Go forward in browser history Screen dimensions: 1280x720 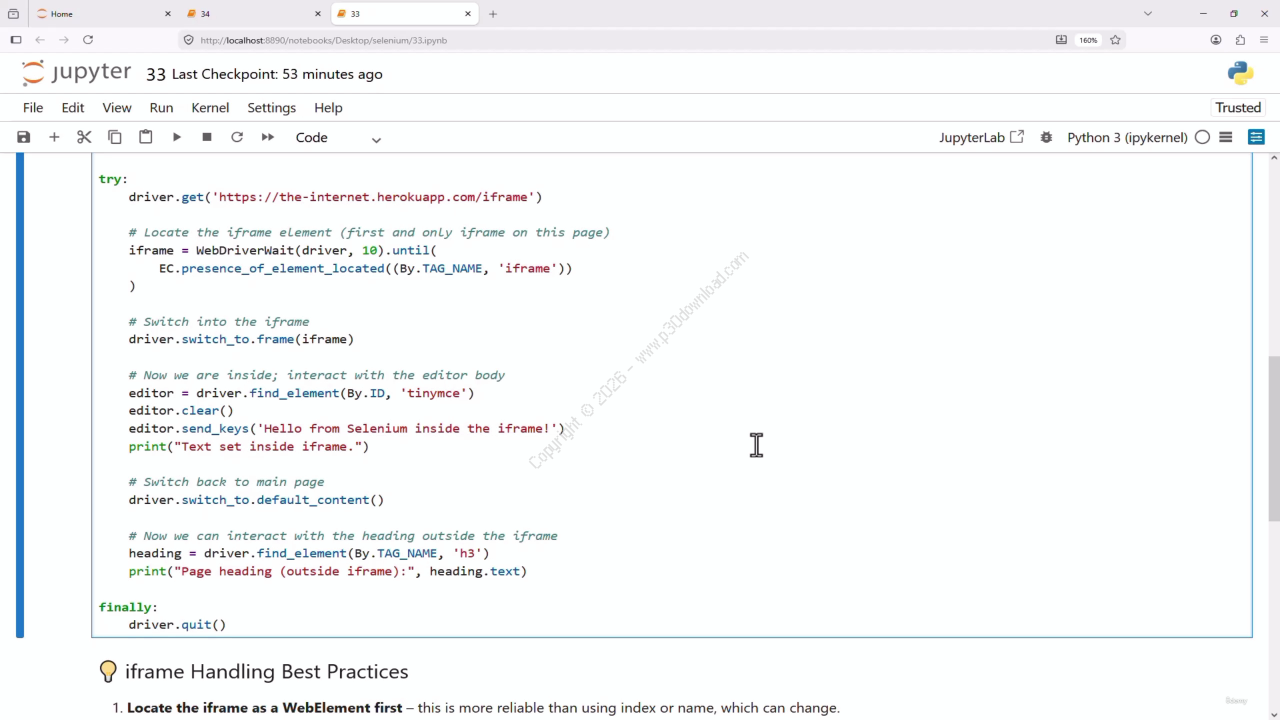pos(64,40)
